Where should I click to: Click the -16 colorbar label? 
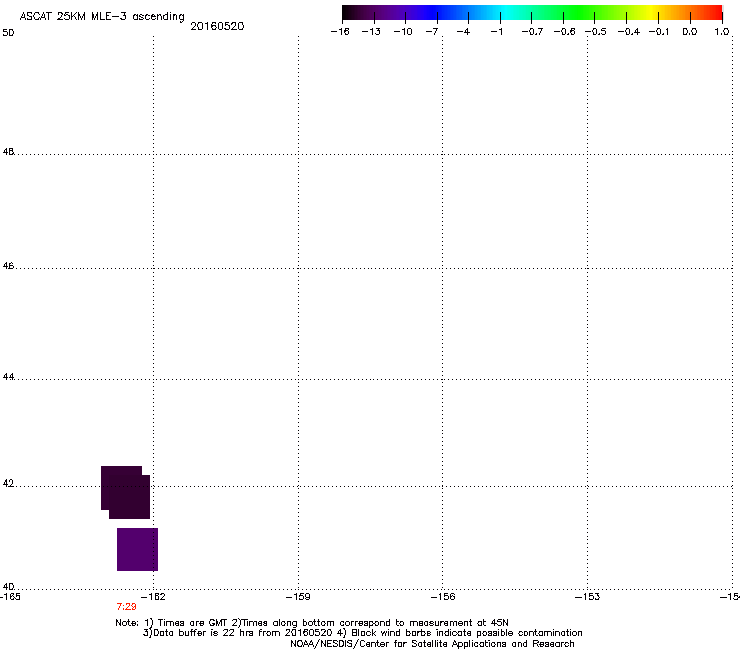tap(340, 32)
